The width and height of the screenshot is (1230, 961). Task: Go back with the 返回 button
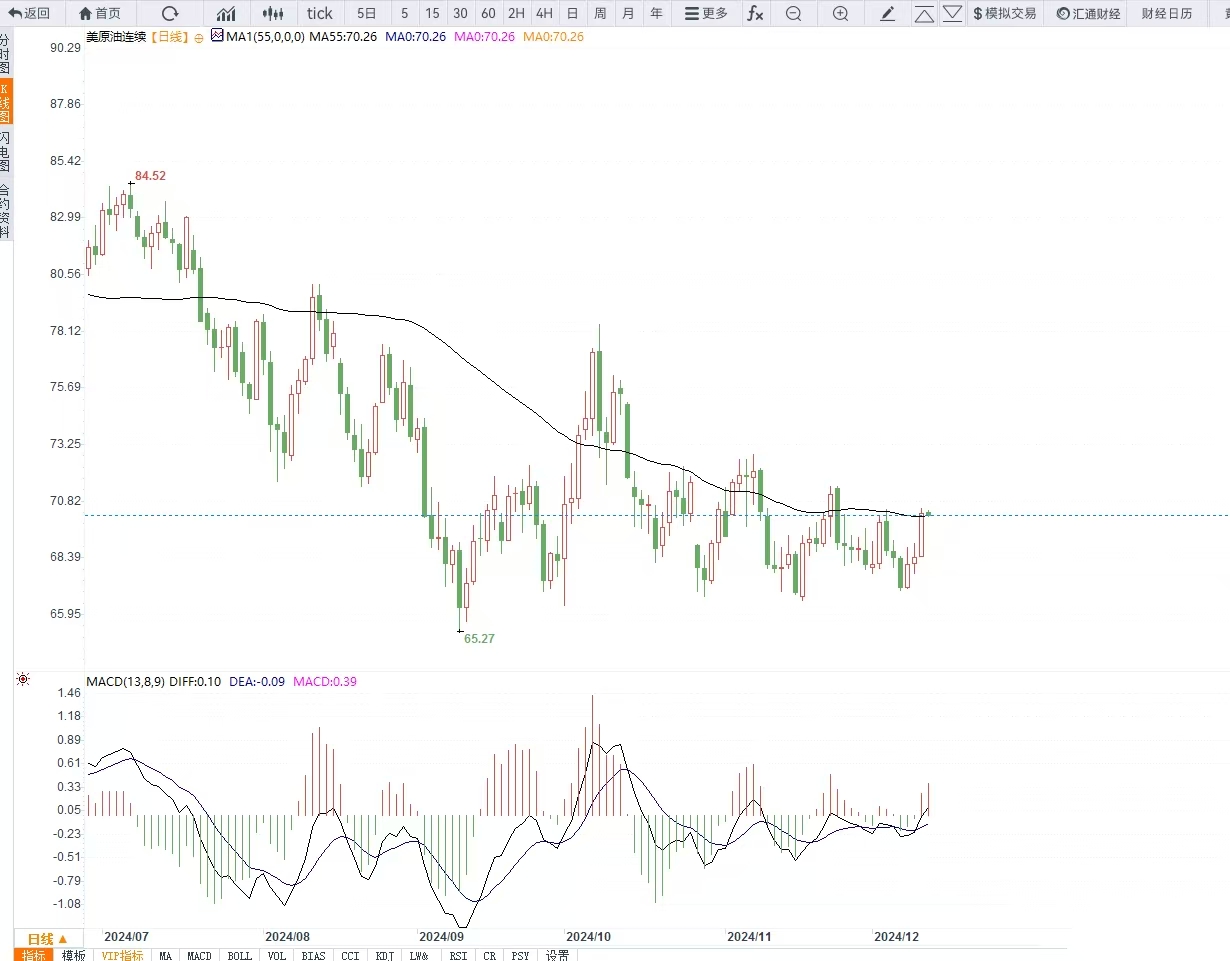(29, 13)
